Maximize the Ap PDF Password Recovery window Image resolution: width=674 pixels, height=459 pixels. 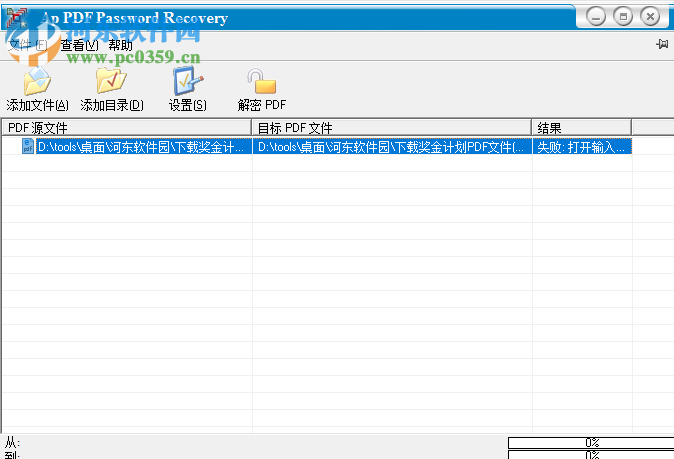click(x=623, y=17)
